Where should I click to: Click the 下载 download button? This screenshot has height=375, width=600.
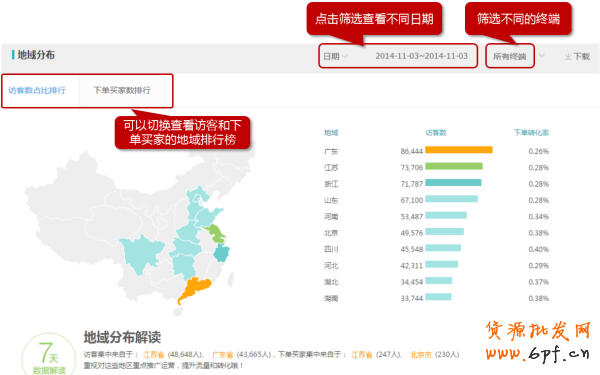[x=577, y=57]
